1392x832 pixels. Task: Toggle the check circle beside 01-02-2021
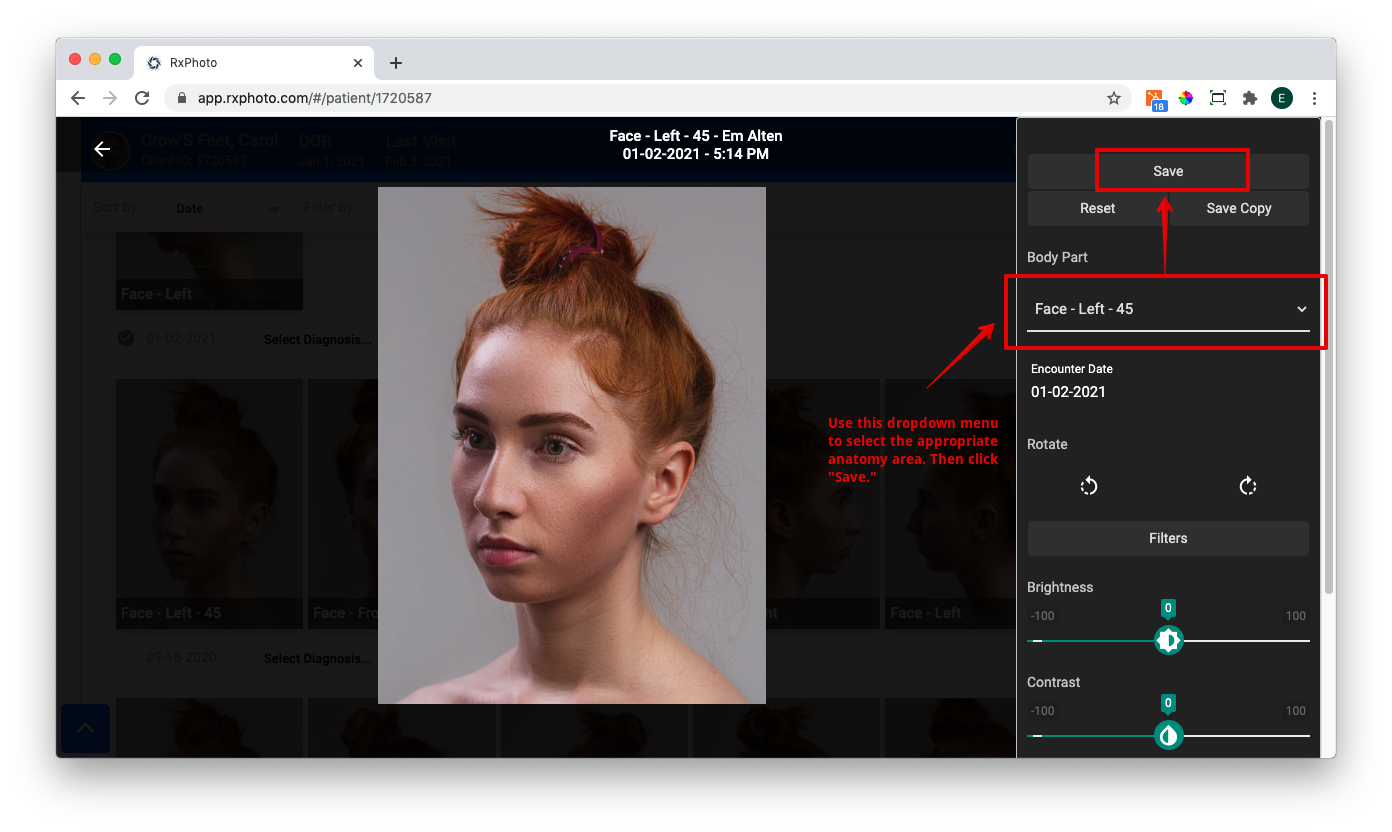[x=126, y=339]
